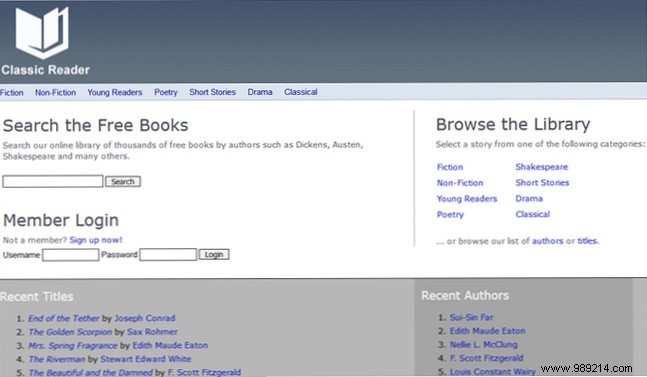Focus the Password input field
647x377 pixels.
(168, 254)
